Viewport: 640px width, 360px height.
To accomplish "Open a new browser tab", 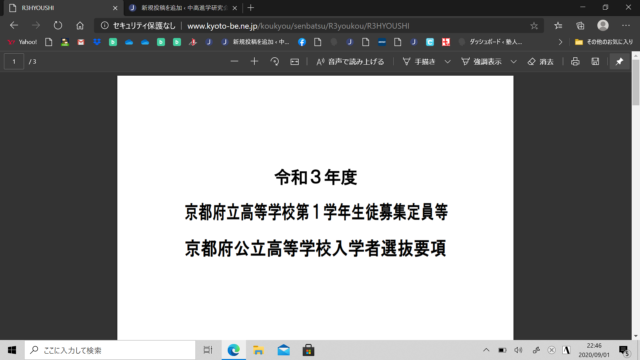I will point(251,8).
